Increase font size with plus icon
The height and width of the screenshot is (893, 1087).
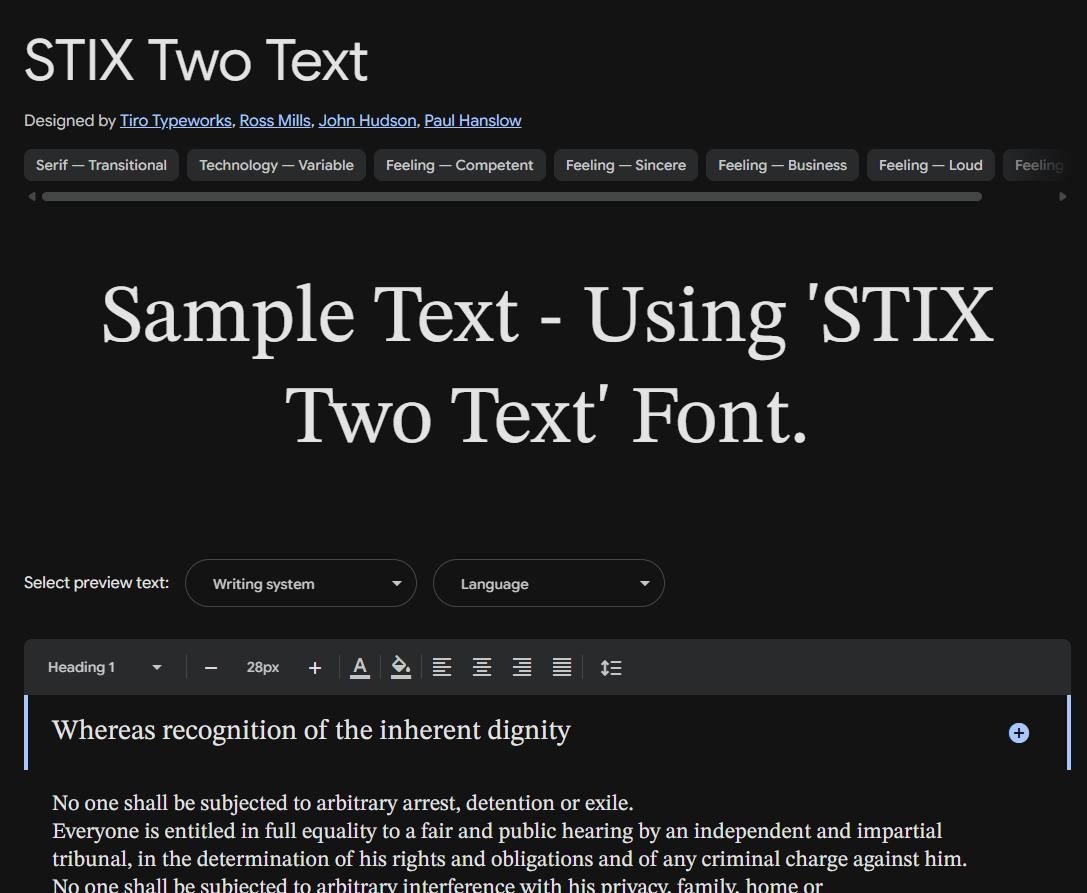click(x=315, y=668)
